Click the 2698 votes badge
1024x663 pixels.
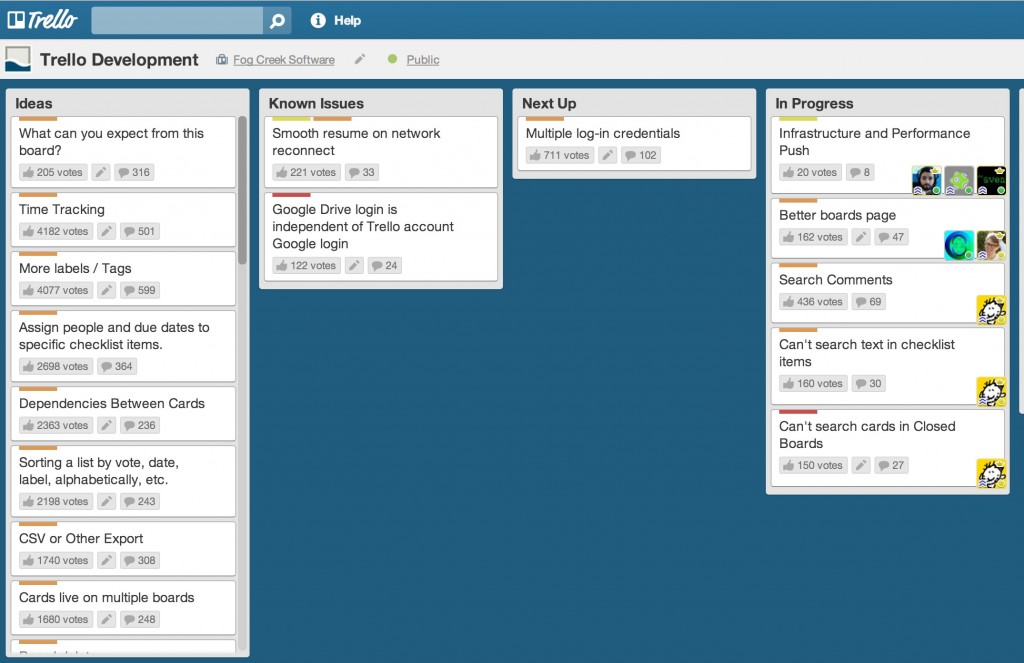pos(56,366)
